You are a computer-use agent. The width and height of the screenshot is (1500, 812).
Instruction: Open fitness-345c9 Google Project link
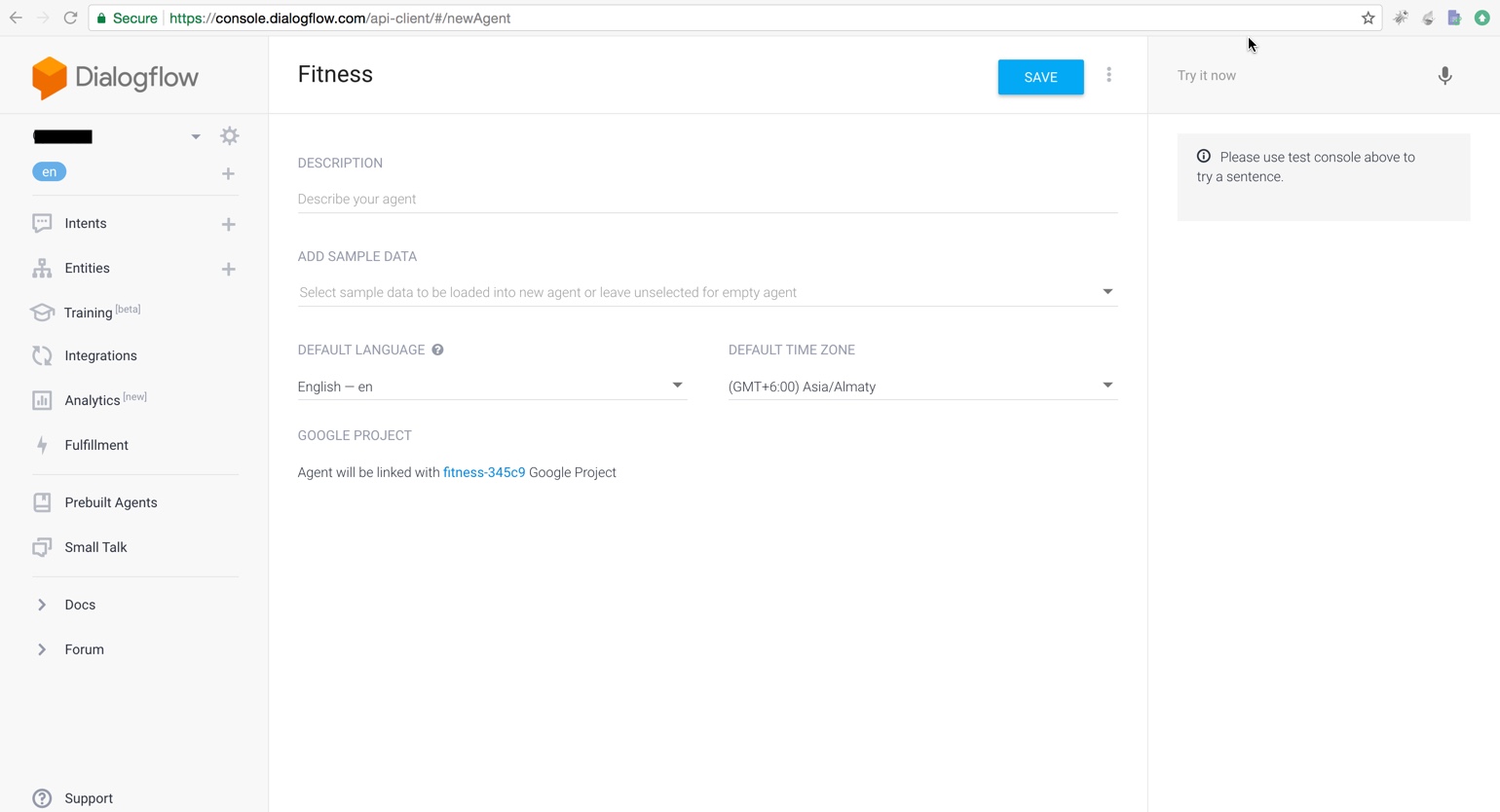484,472
